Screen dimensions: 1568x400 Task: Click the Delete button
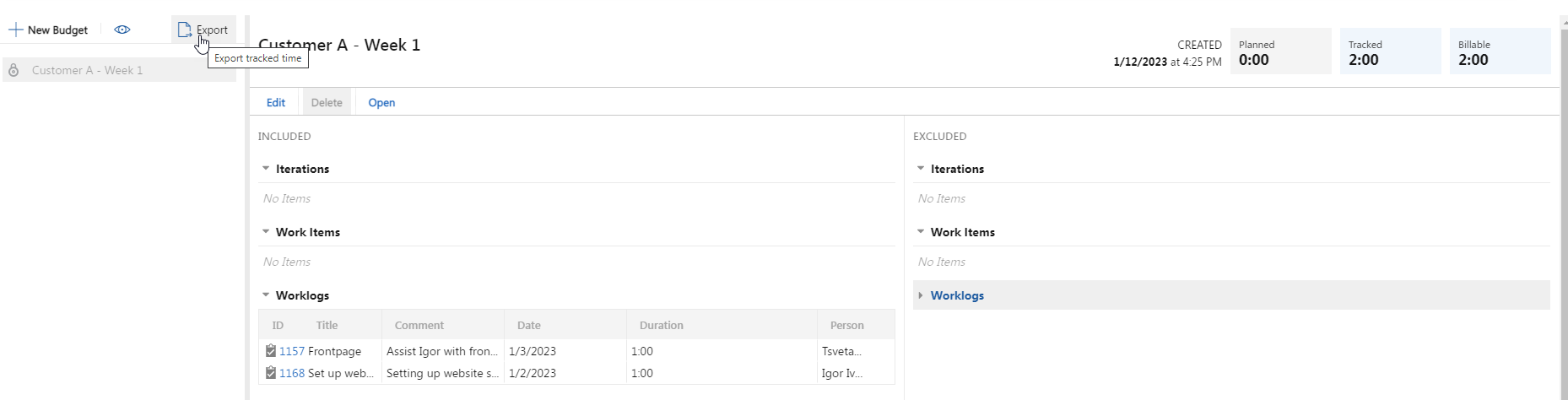coord(327,102)
